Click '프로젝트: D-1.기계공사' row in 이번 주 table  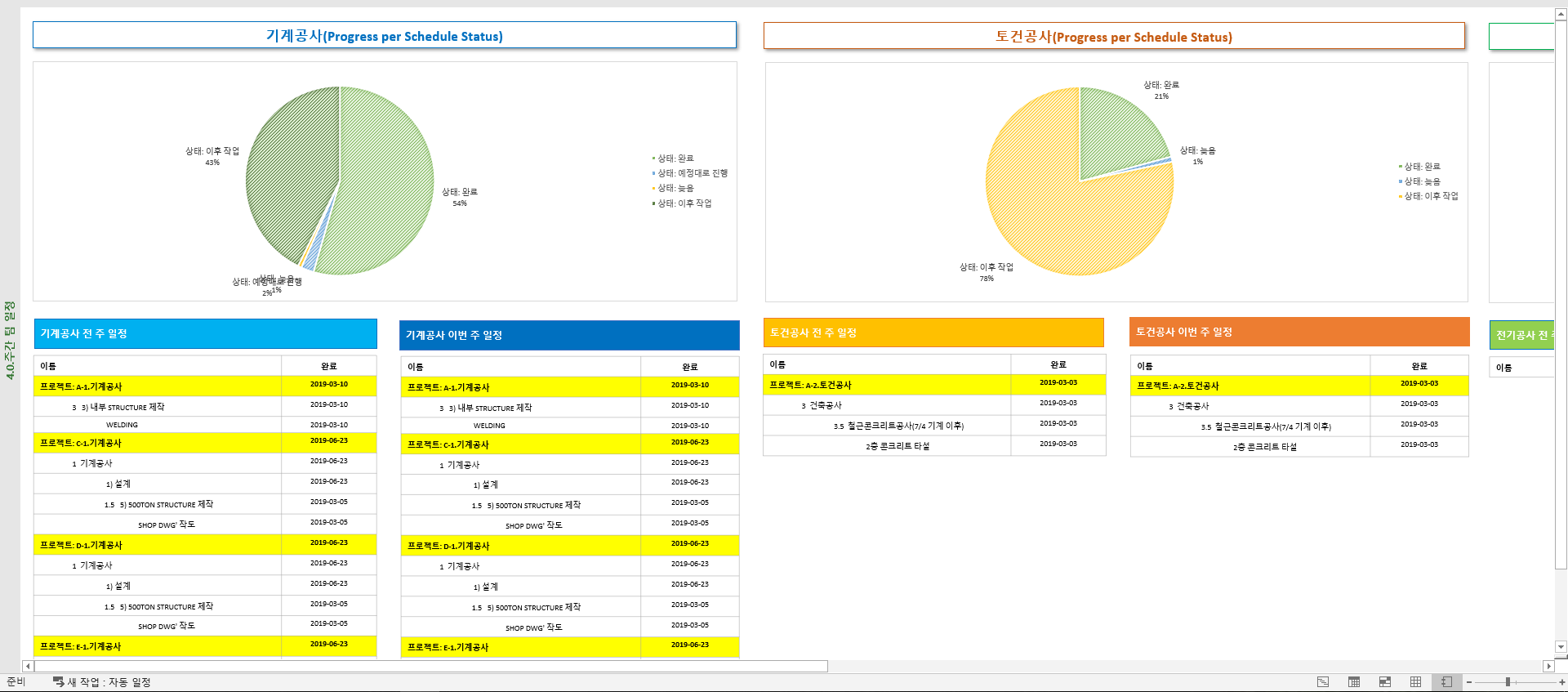click(569, 546)
